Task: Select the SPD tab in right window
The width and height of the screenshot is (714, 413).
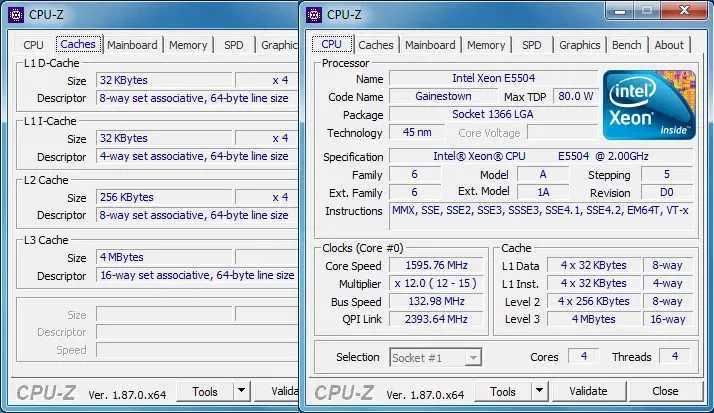Action: coord(531,45)
